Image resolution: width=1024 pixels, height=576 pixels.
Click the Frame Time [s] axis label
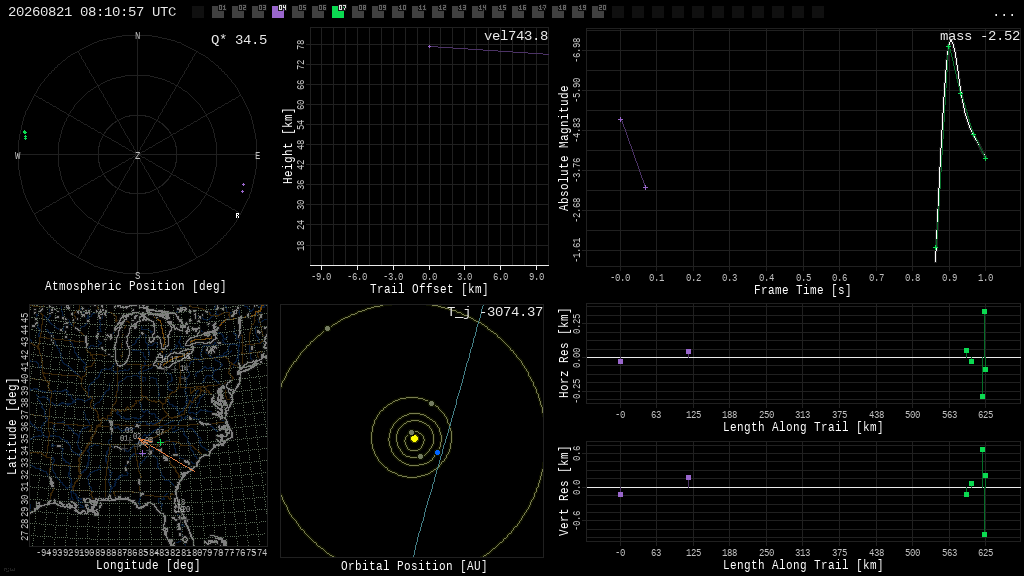click(x=803, y=290)
